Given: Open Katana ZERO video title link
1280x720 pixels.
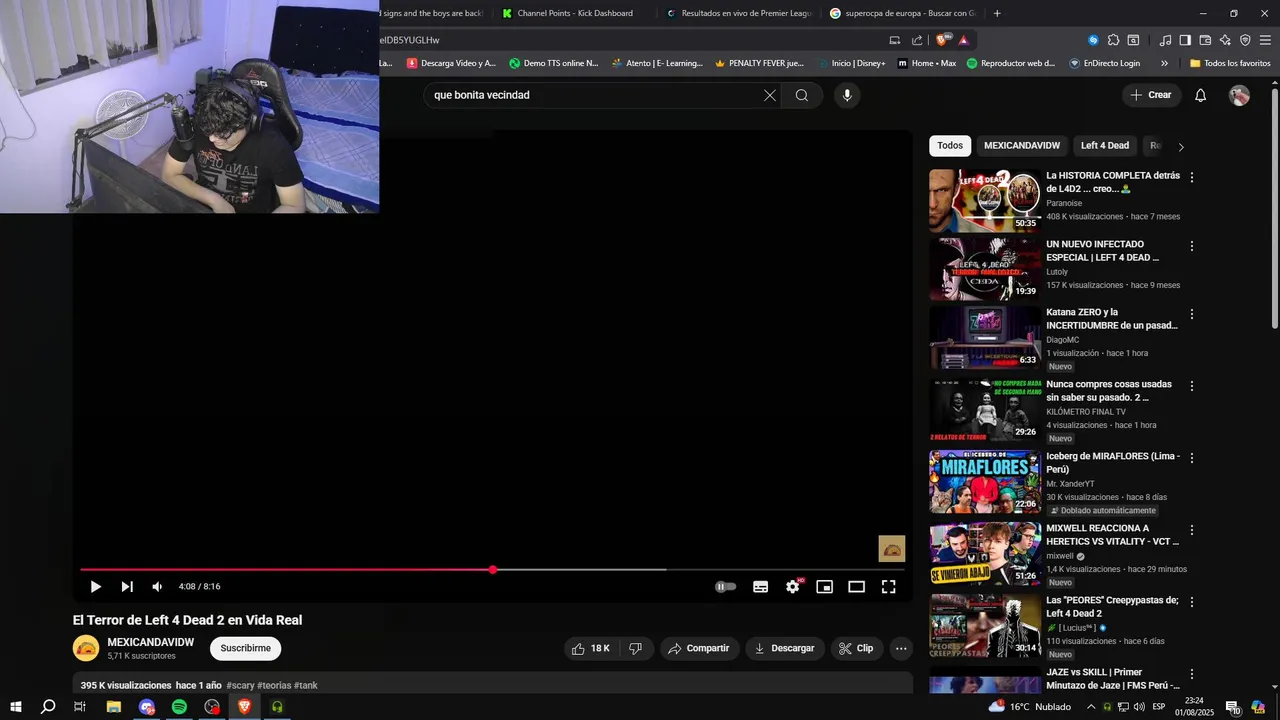Looking at the screenshot, I should click(1112, 319).
